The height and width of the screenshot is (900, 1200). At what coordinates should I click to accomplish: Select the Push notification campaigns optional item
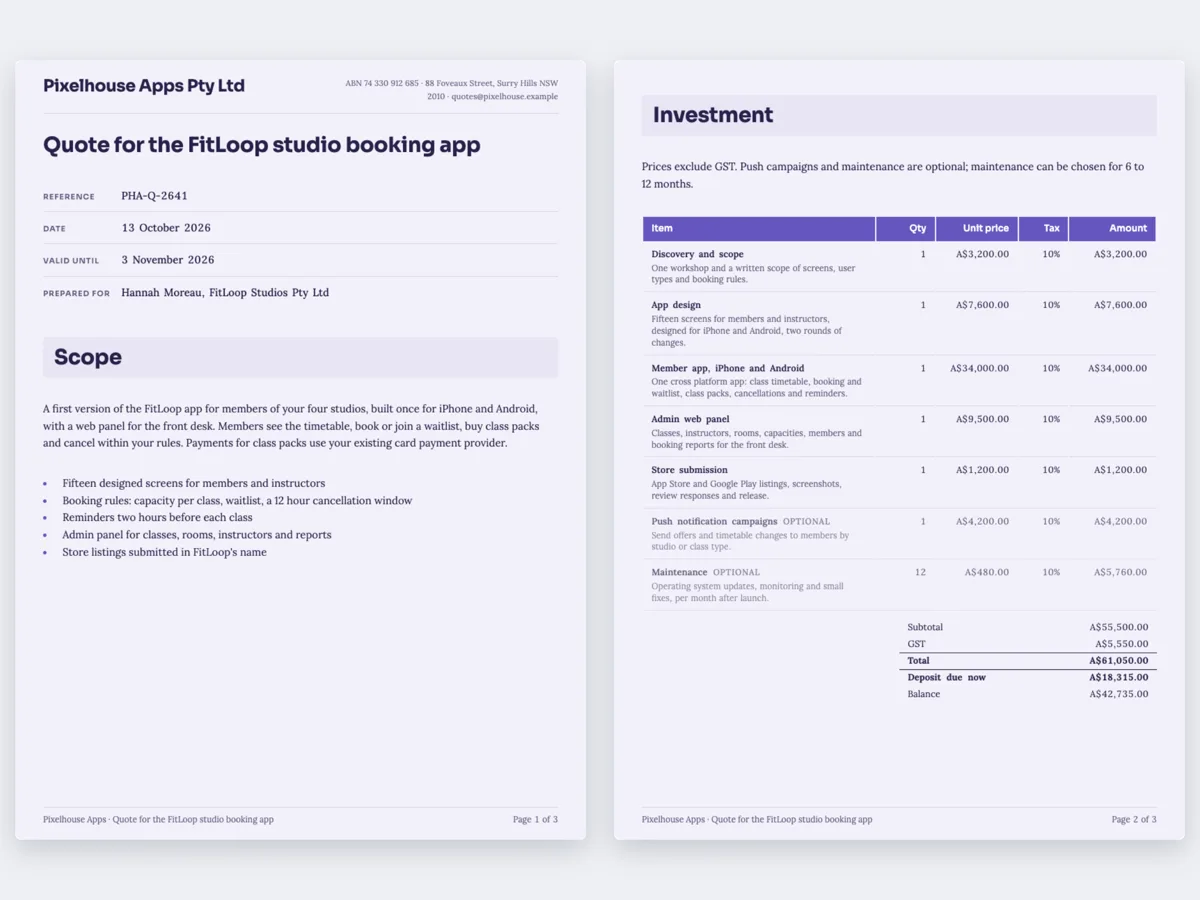[740, 521]
